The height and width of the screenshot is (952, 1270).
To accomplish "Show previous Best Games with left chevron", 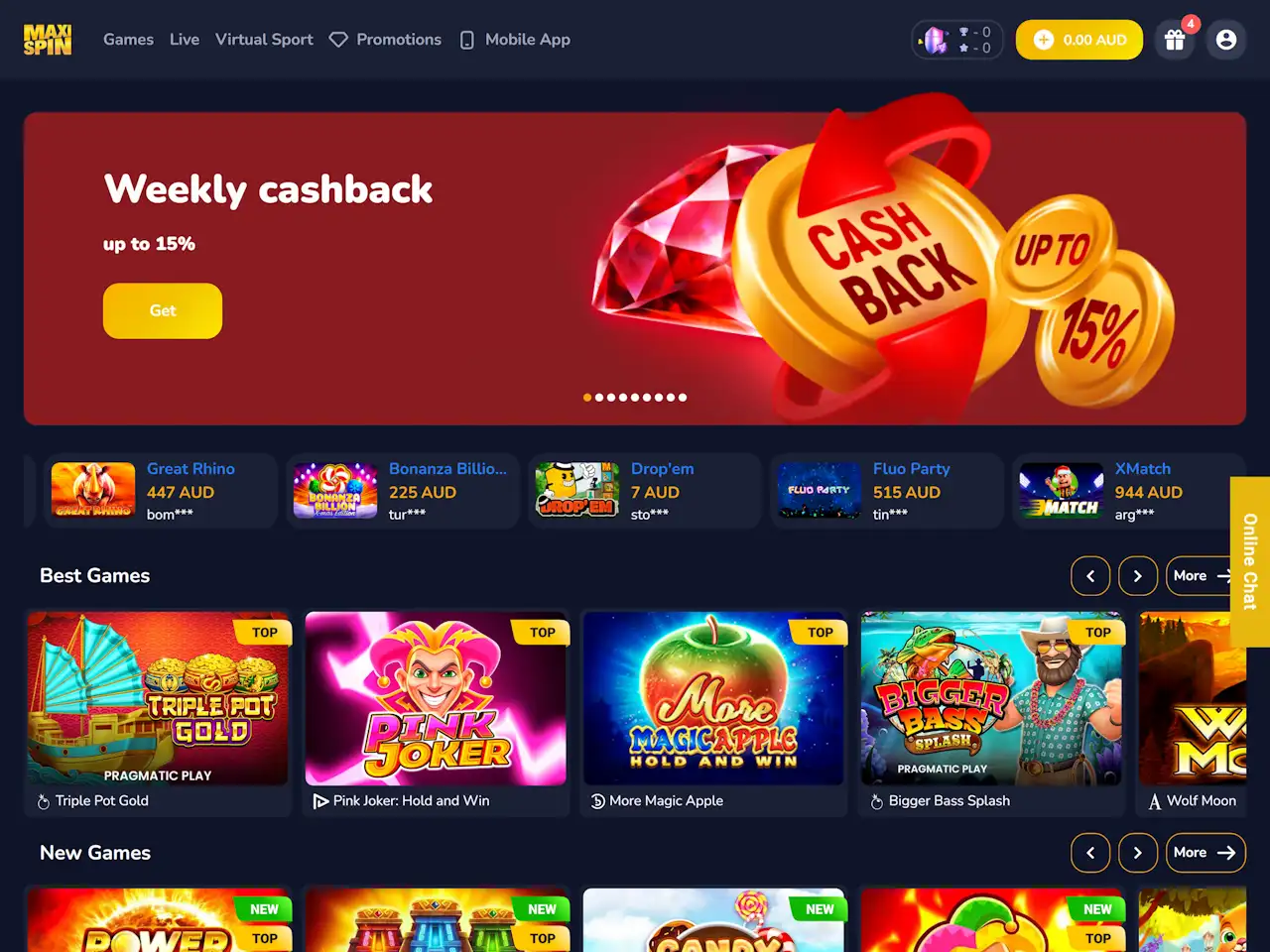I will coord(1090,576).
